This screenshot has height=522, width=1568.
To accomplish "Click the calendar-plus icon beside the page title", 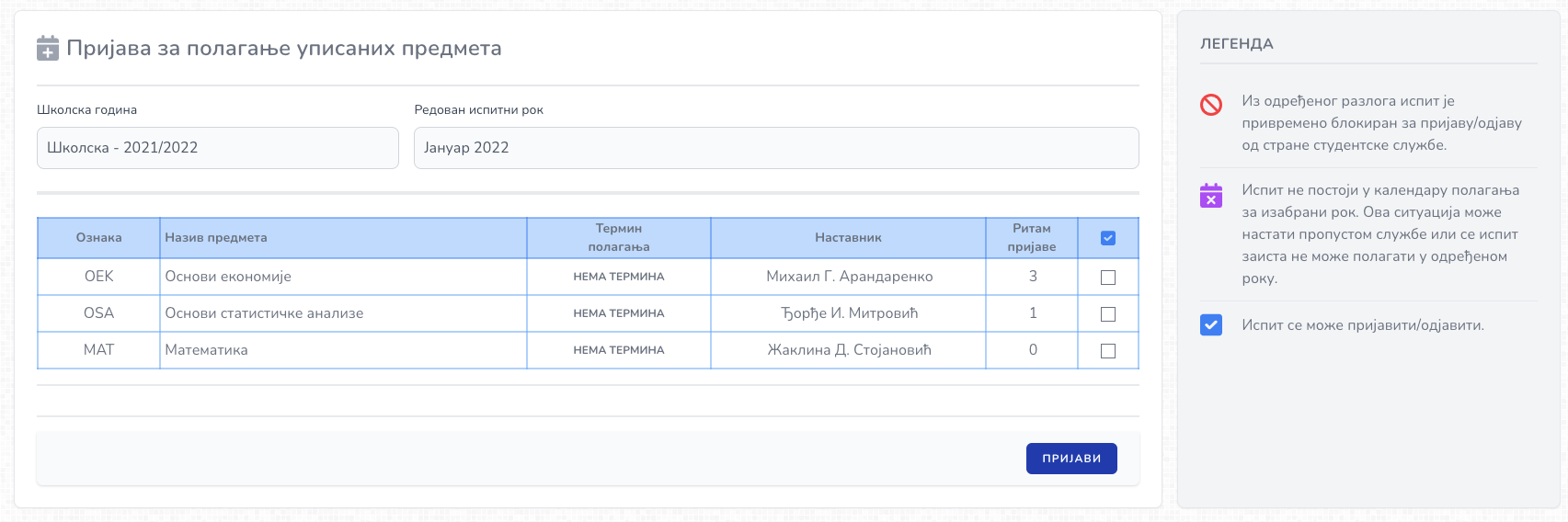I will (48, 49).
